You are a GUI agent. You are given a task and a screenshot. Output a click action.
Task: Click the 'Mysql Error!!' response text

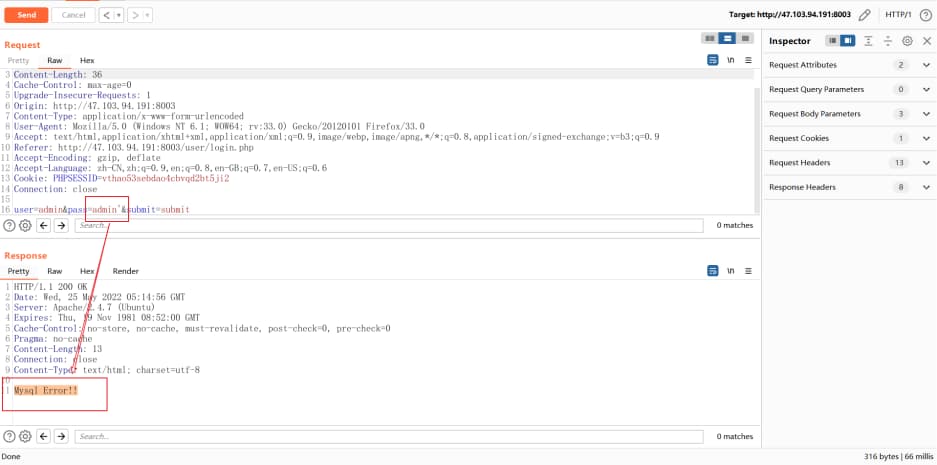pos(46,390)
